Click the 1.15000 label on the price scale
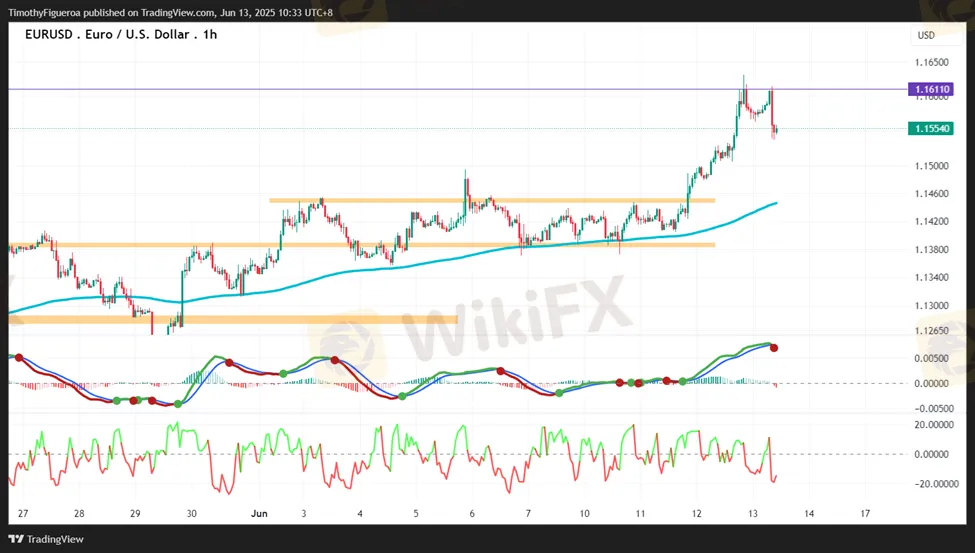The width and height of the screenshot is (975, 553). [x=932, y=166]
